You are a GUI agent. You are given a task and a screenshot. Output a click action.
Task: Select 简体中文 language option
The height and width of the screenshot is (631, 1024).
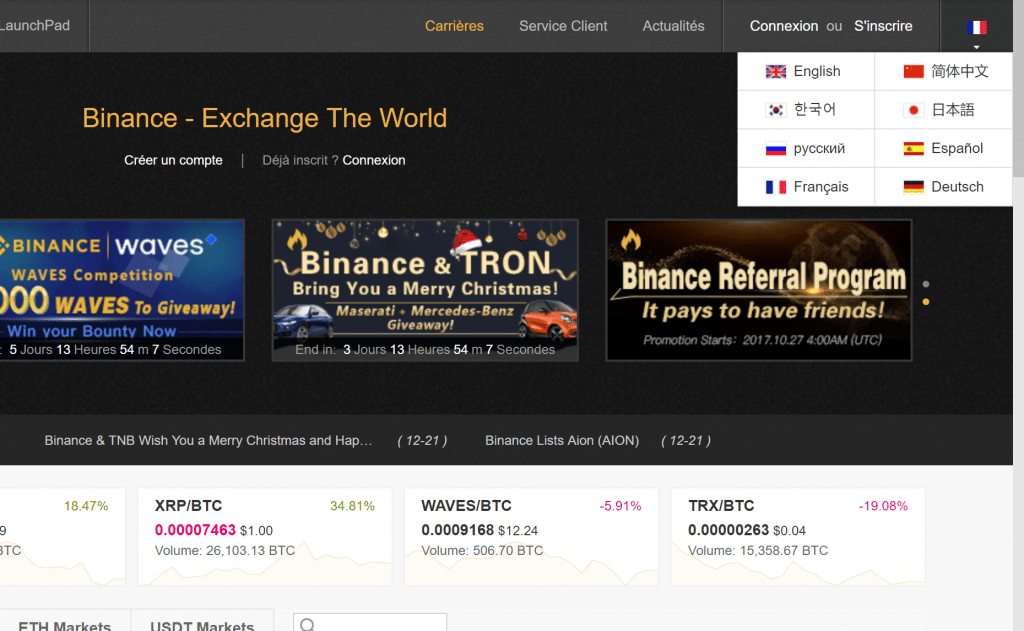(944, 71)
